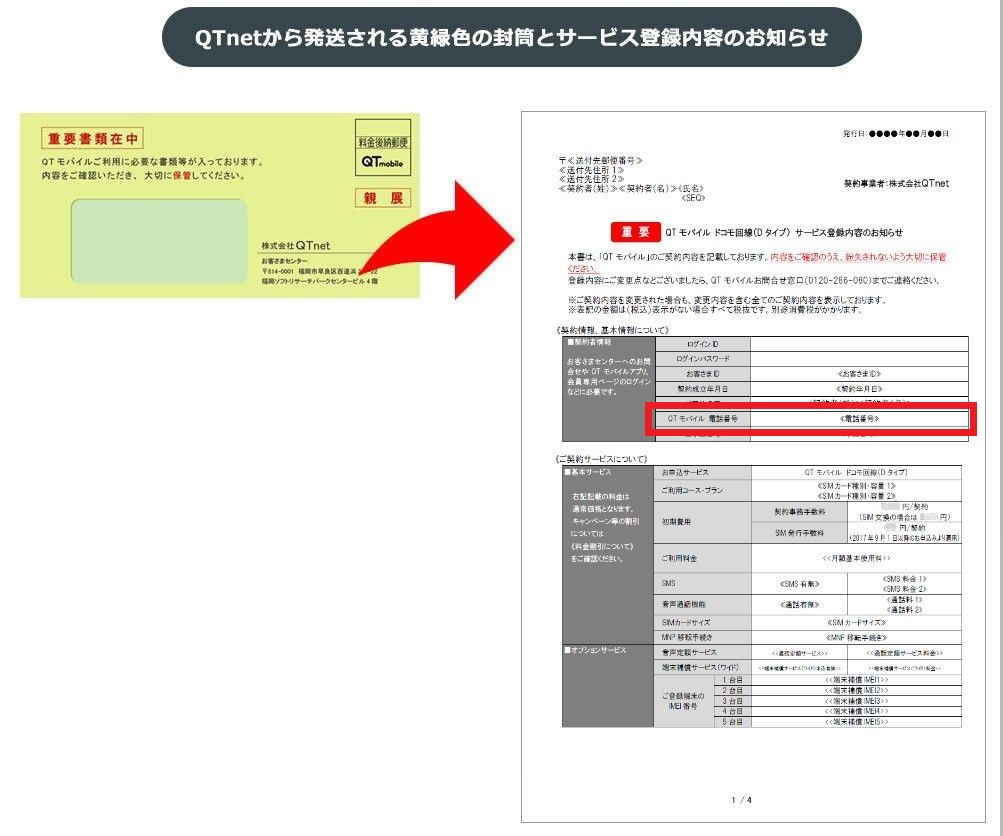
Task: Click the '≪契約年月日≫' value cell
Action: [x=859, y=389]
